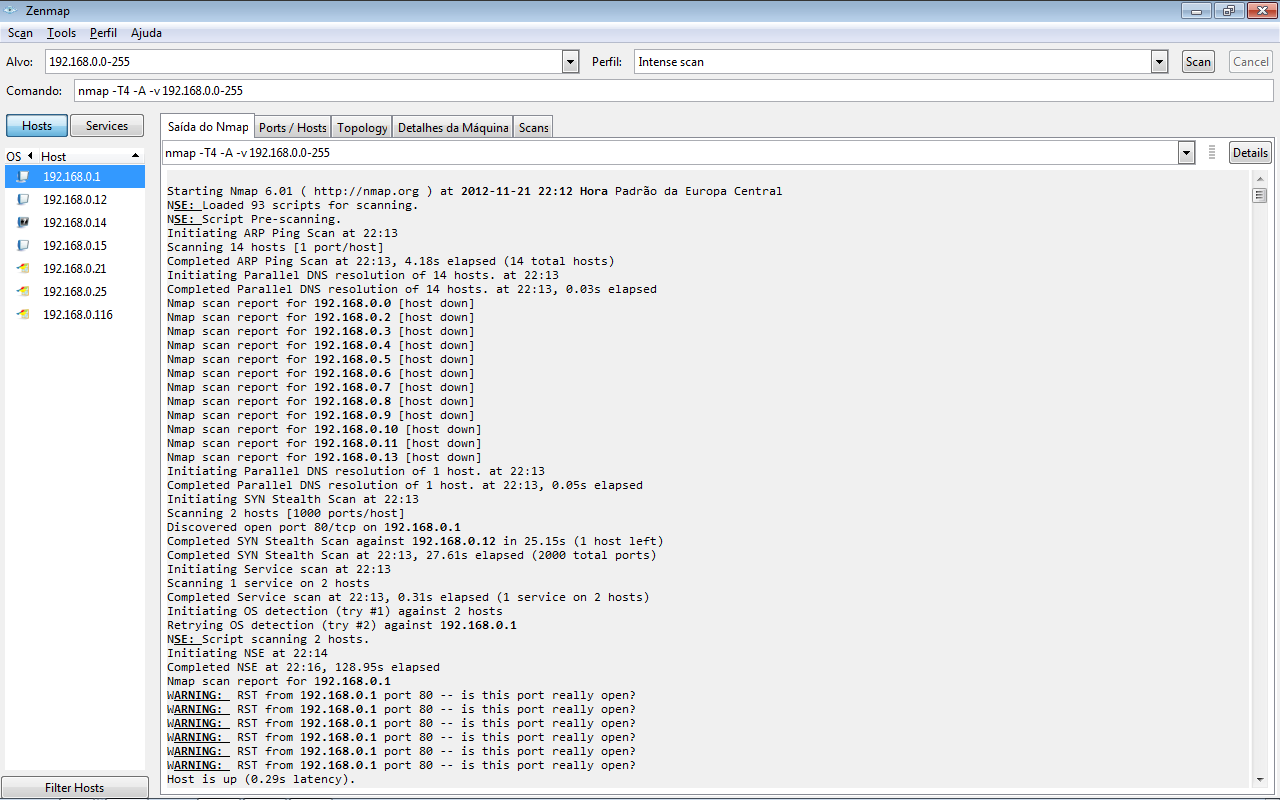The width and height of the screenshot is (1280, 800).
Task: Select host 192.168.0.1 in list
Action: pos(75,177)
